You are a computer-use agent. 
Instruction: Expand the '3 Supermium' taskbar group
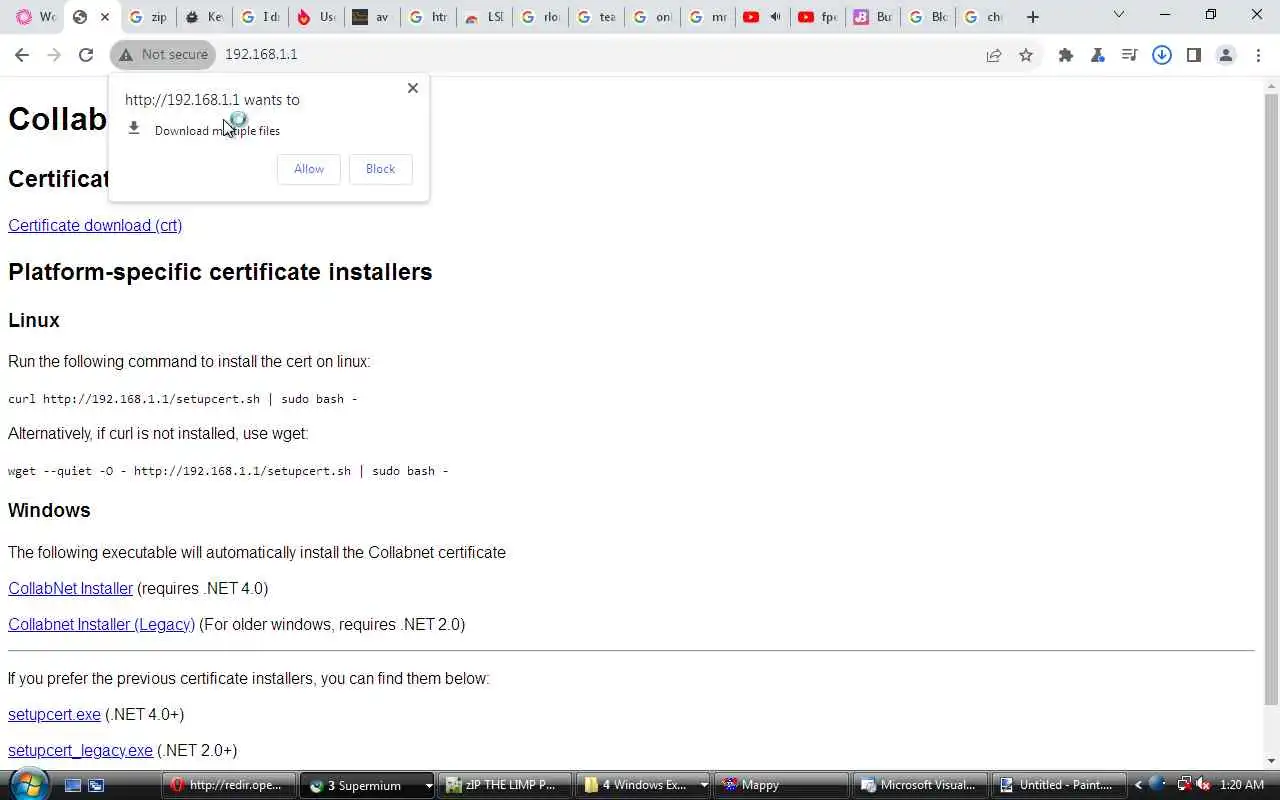(368, 785)
